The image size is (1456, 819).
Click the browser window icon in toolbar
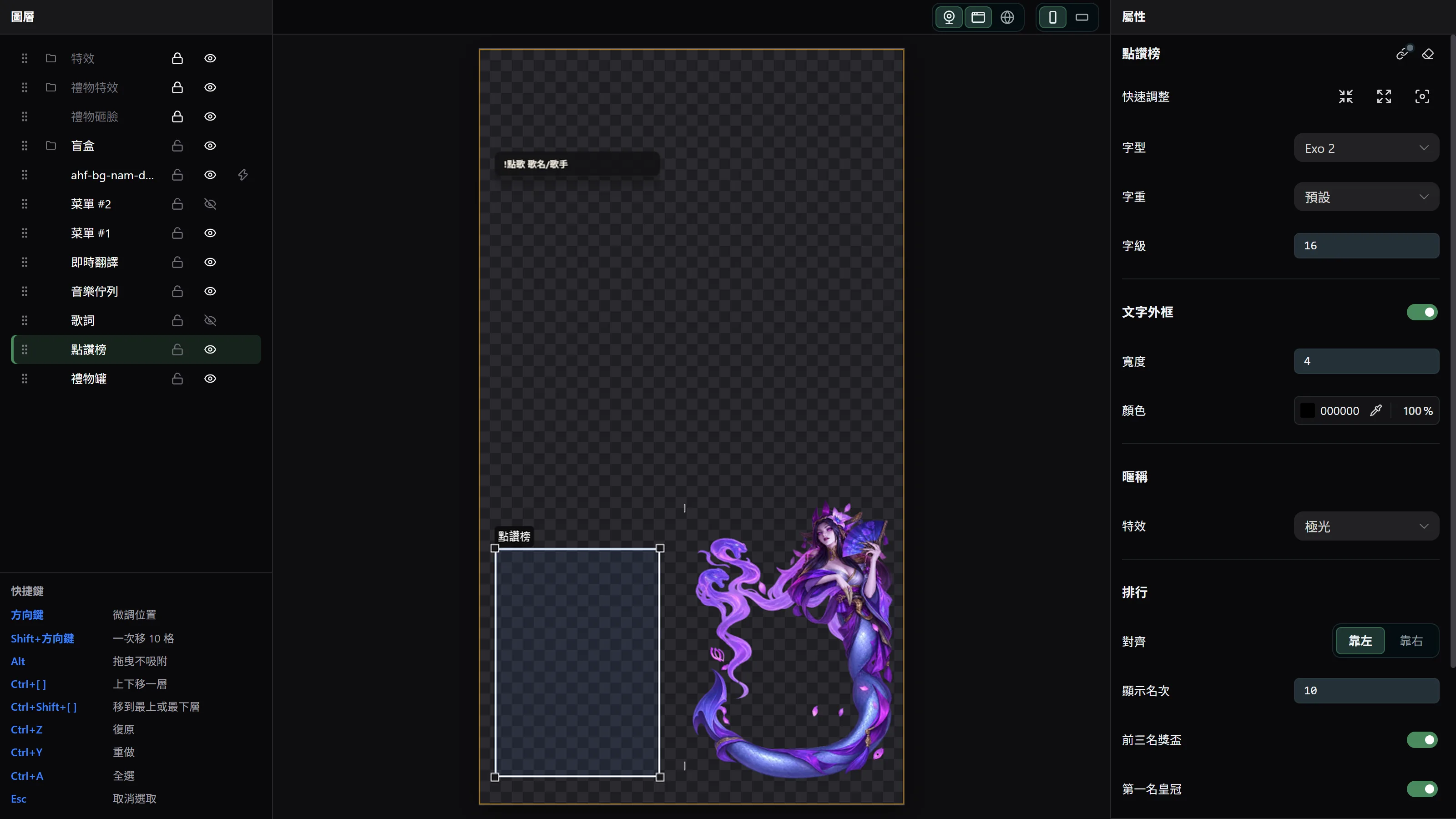tap(978, 17)
